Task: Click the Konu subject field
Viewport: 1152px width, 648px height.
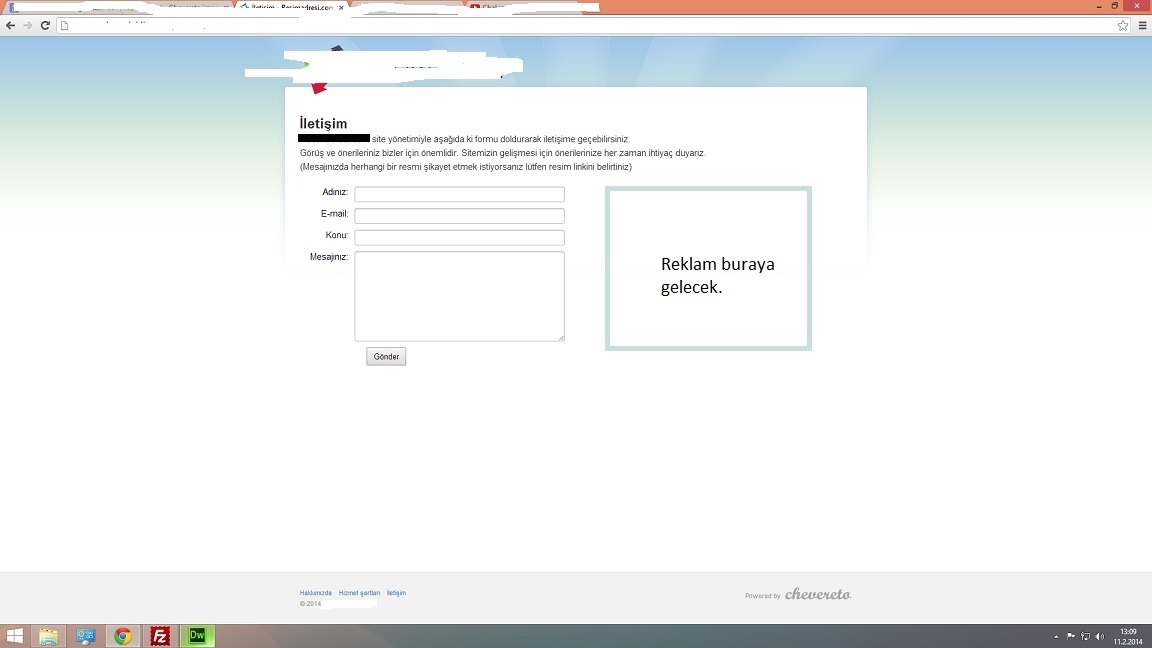Action: click(x=459, y=238)
